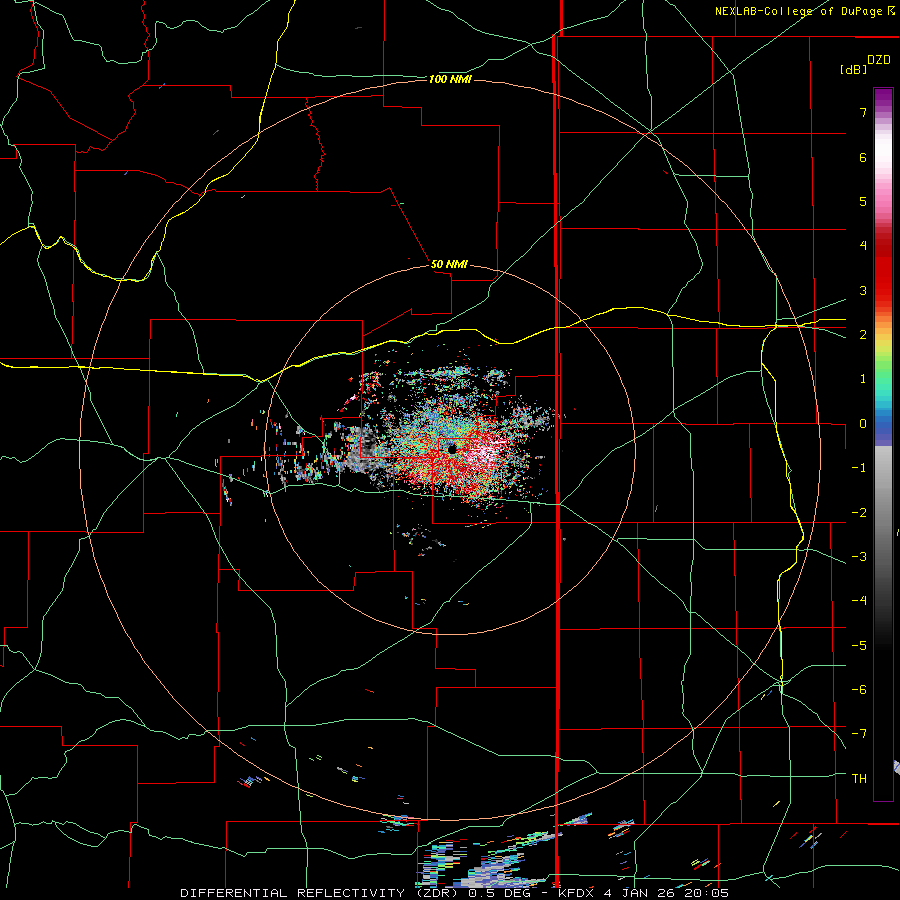
Task: Click the black radar site dot
Action: coord(452,449)
